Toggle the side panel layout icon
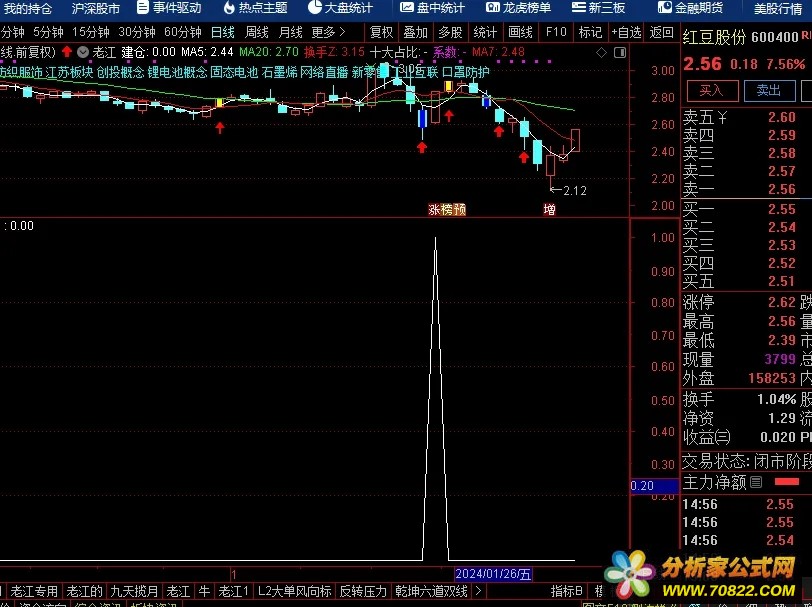812x607 pixels. (x=620, y=52)
